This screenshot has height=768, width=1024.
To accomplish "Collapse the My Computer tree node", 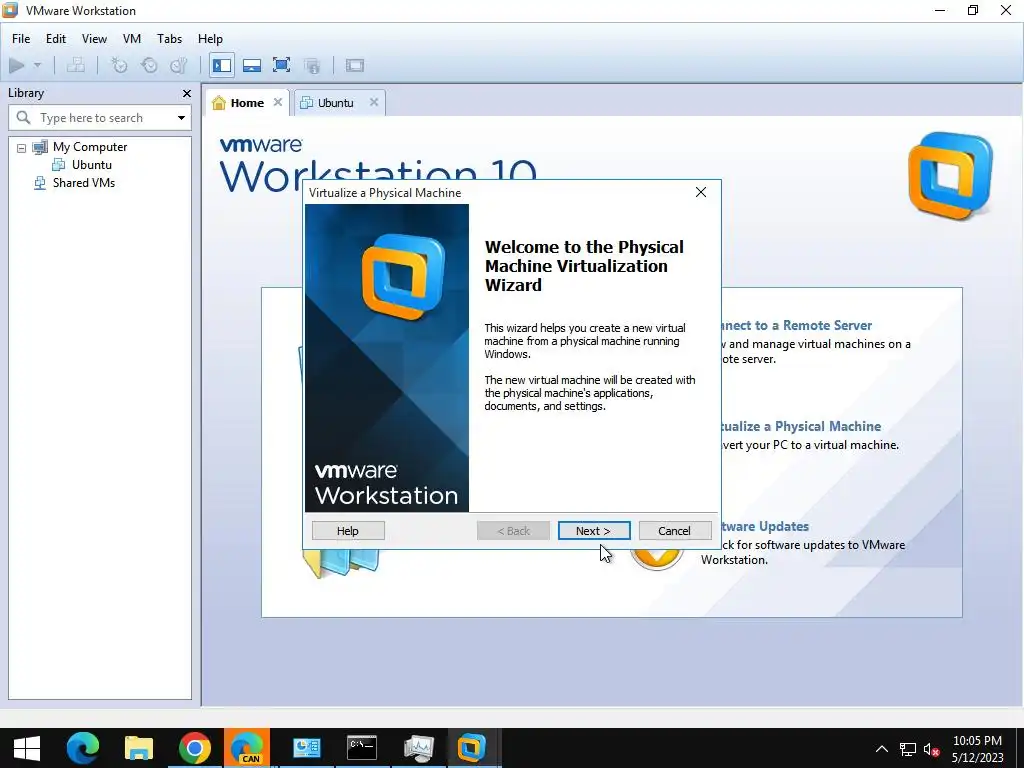I will click(x=21, y=148).
